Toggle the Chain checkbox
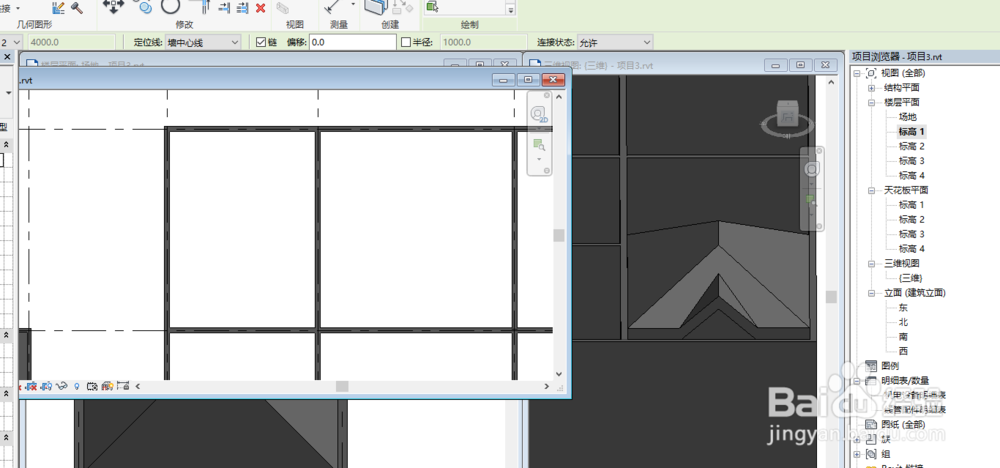The height and width of the screenshot is (468, 1000). [261, 42]
